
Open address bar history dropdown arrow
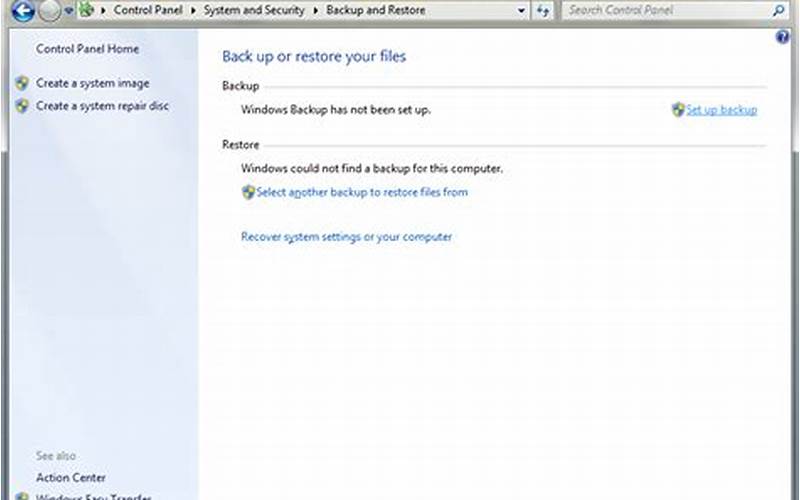point(521,10)
